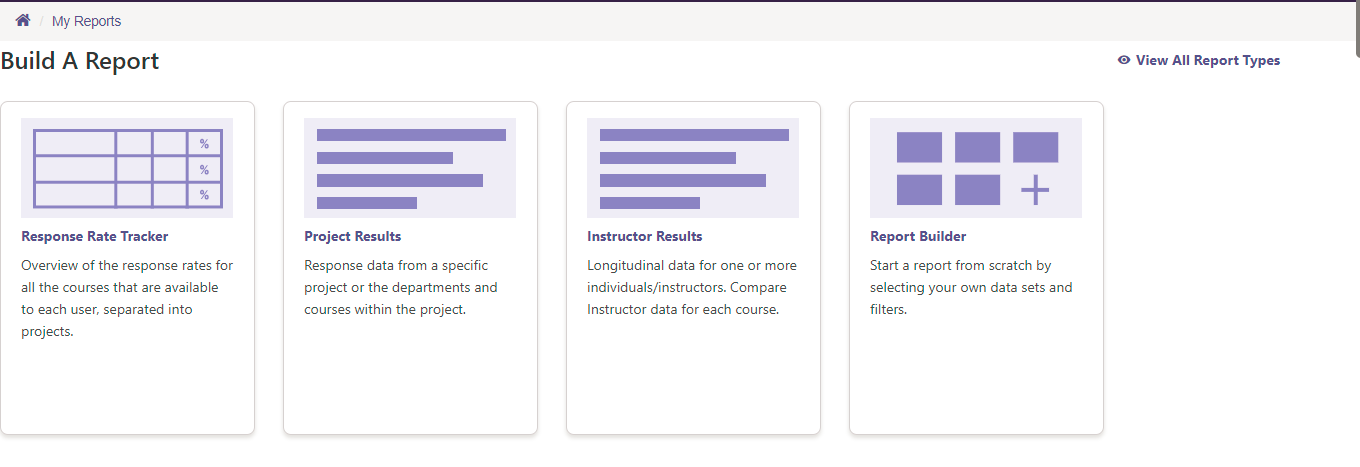The image size is (1360, 467).
Task: Click the Response Rate Tracker description text
Action: point(127,298)
